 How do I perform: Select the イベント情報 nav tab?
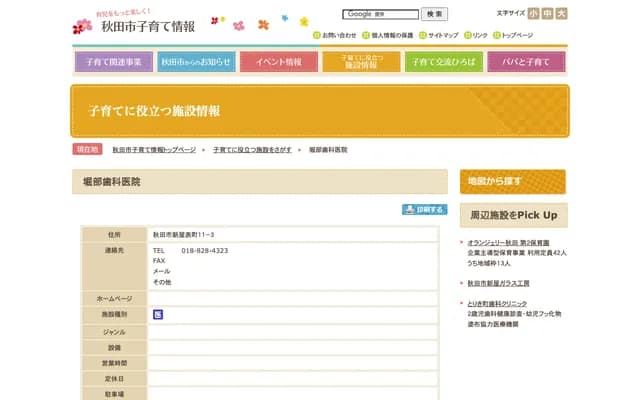tap(278, 62)
